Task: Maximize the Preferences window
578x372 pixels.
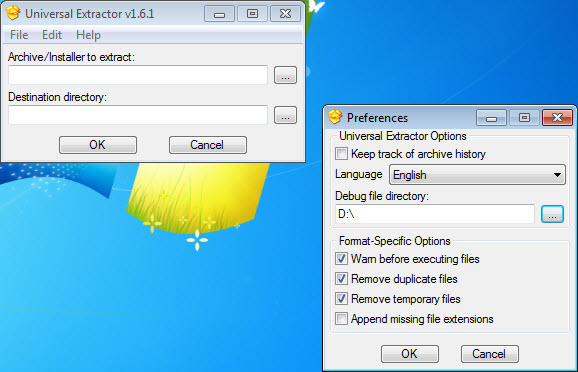Action: [x=524, y=118]
